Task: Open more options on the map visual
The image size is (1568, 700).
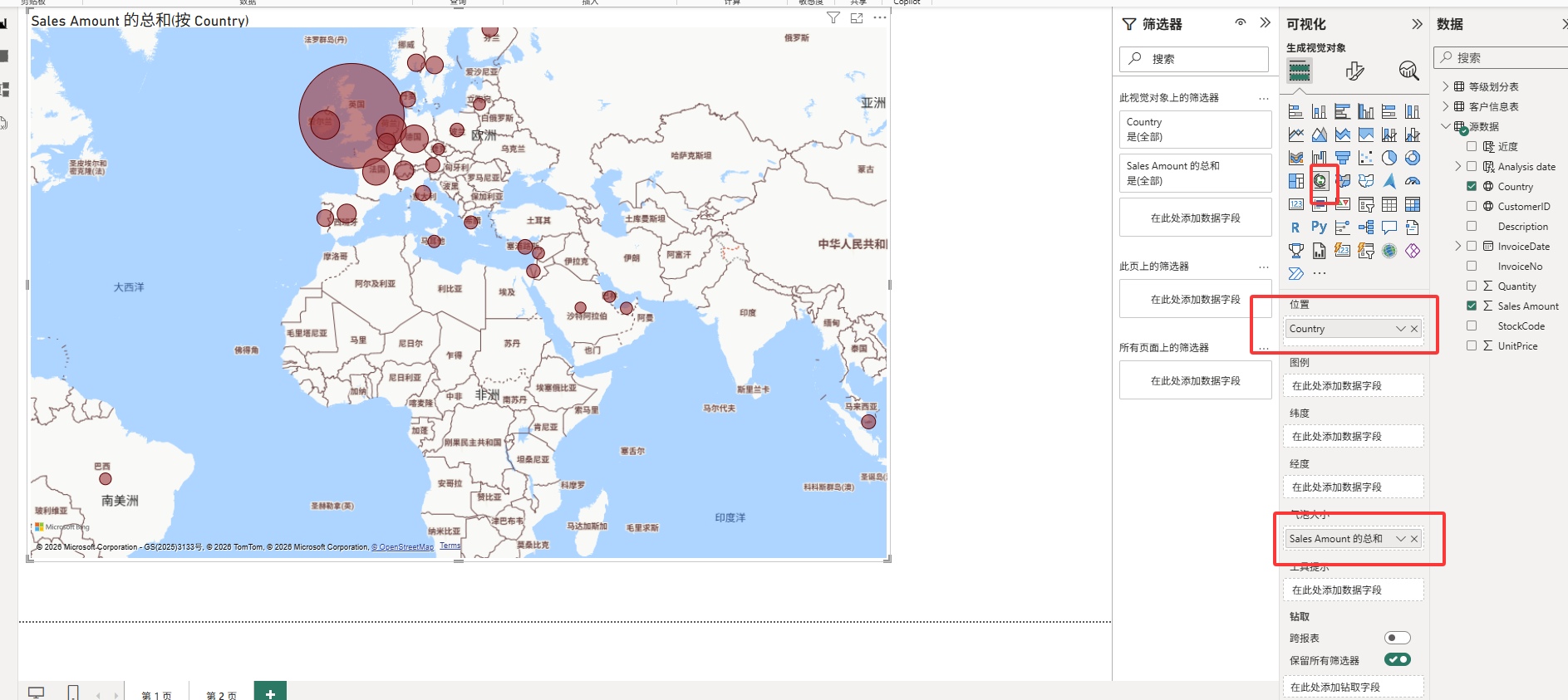Action: click(880, 18)
